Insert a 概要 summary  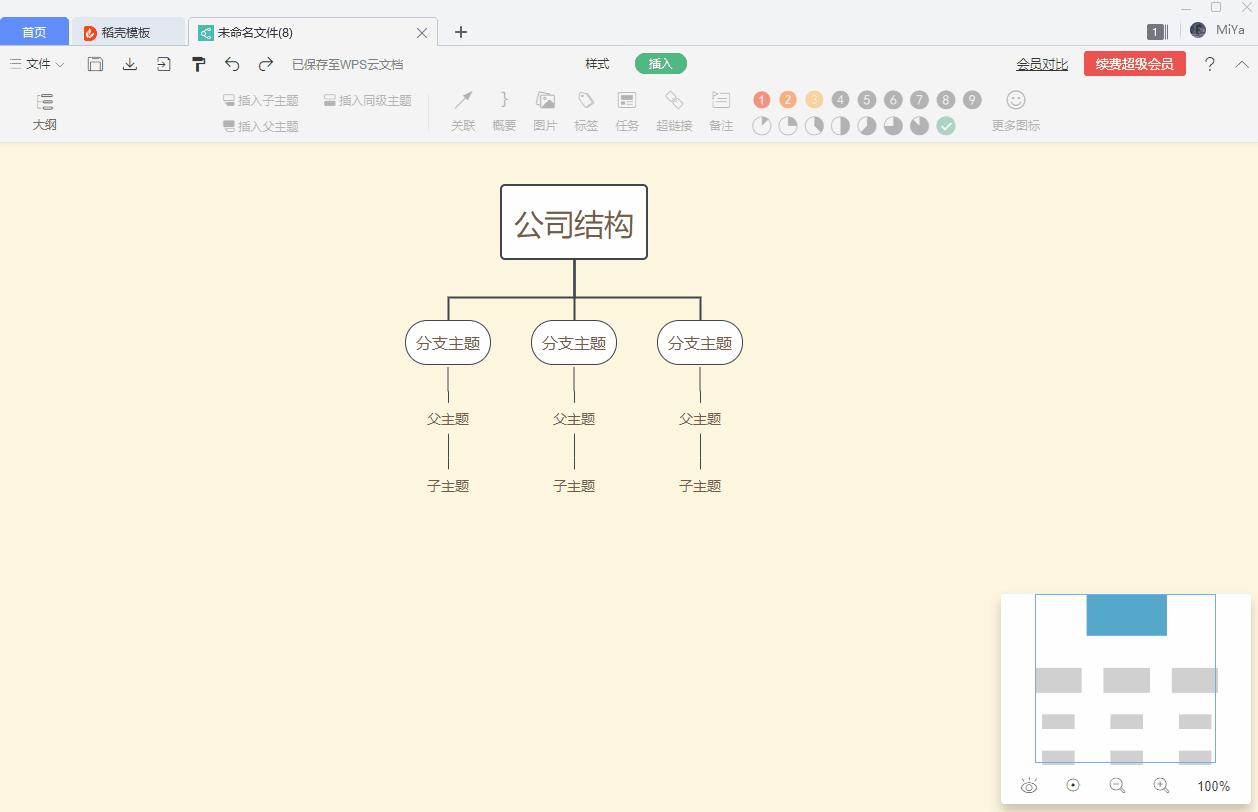(503, 110)
